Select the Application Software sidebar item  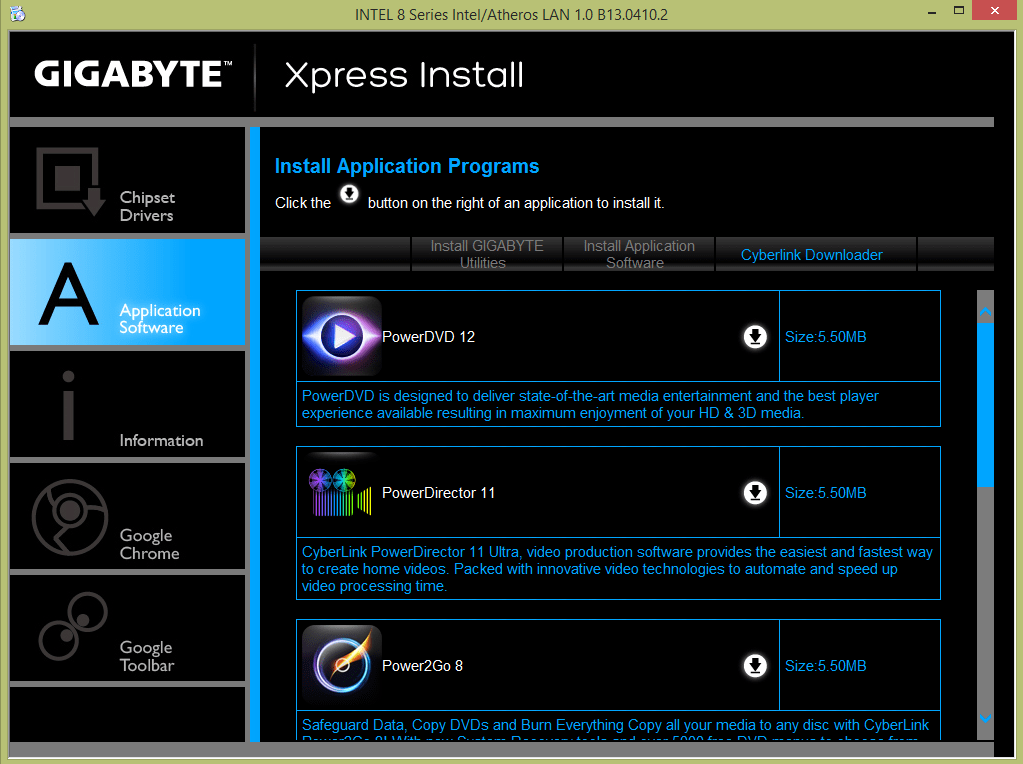127,292
